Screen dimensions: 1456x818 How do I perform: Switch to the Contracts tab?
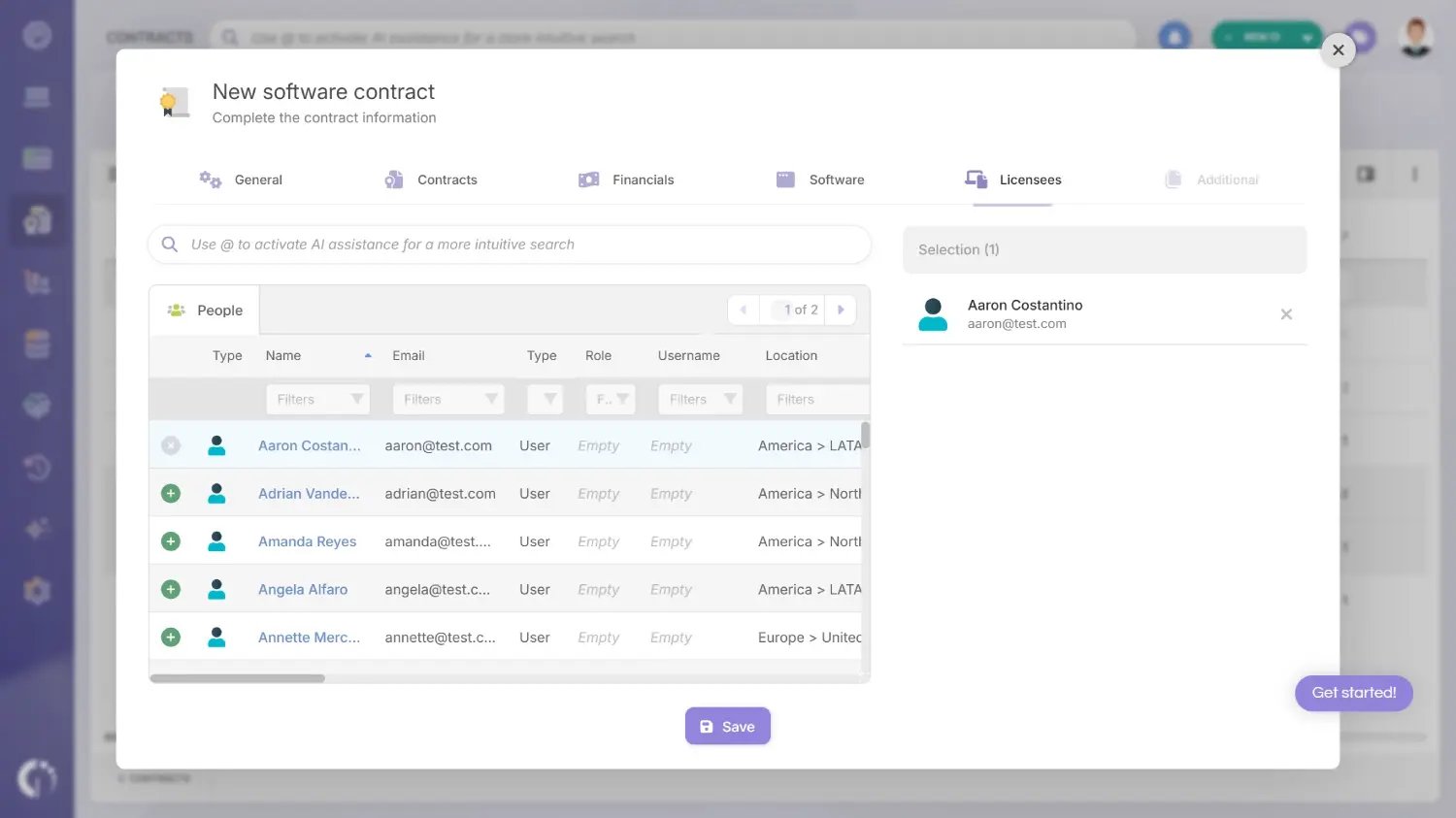[431, 180]
